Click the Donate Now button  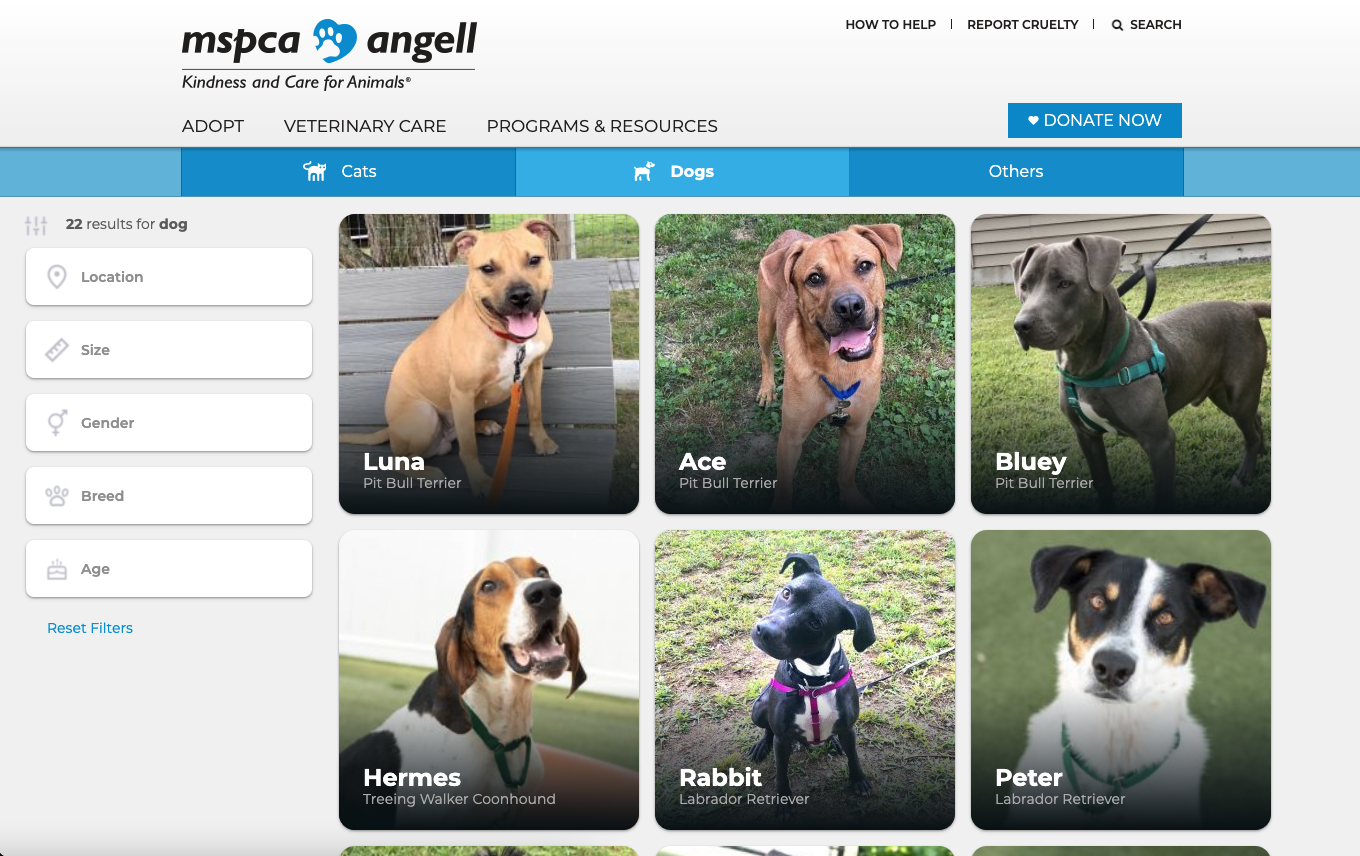tap(1095, 120)
